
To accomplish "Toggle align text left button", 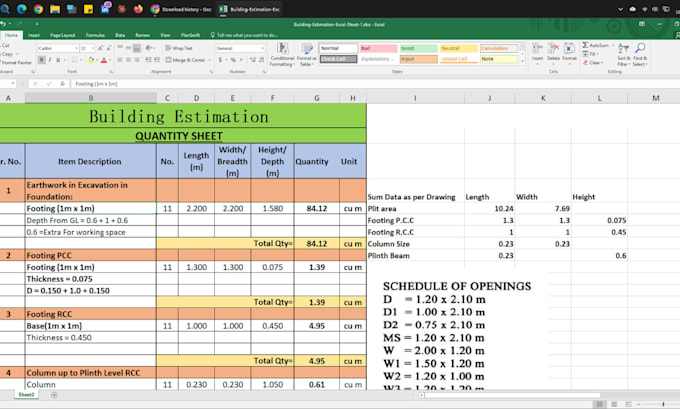I will (120, 60).
